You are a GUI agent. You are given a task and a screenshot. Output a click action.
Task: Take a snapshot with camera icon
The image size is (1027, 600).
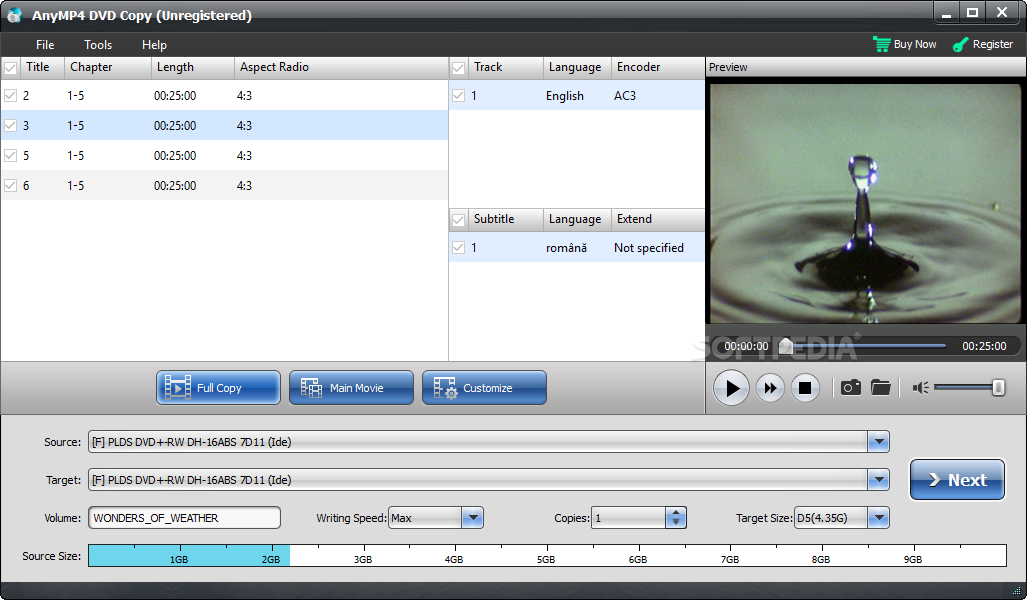[850, 388]
